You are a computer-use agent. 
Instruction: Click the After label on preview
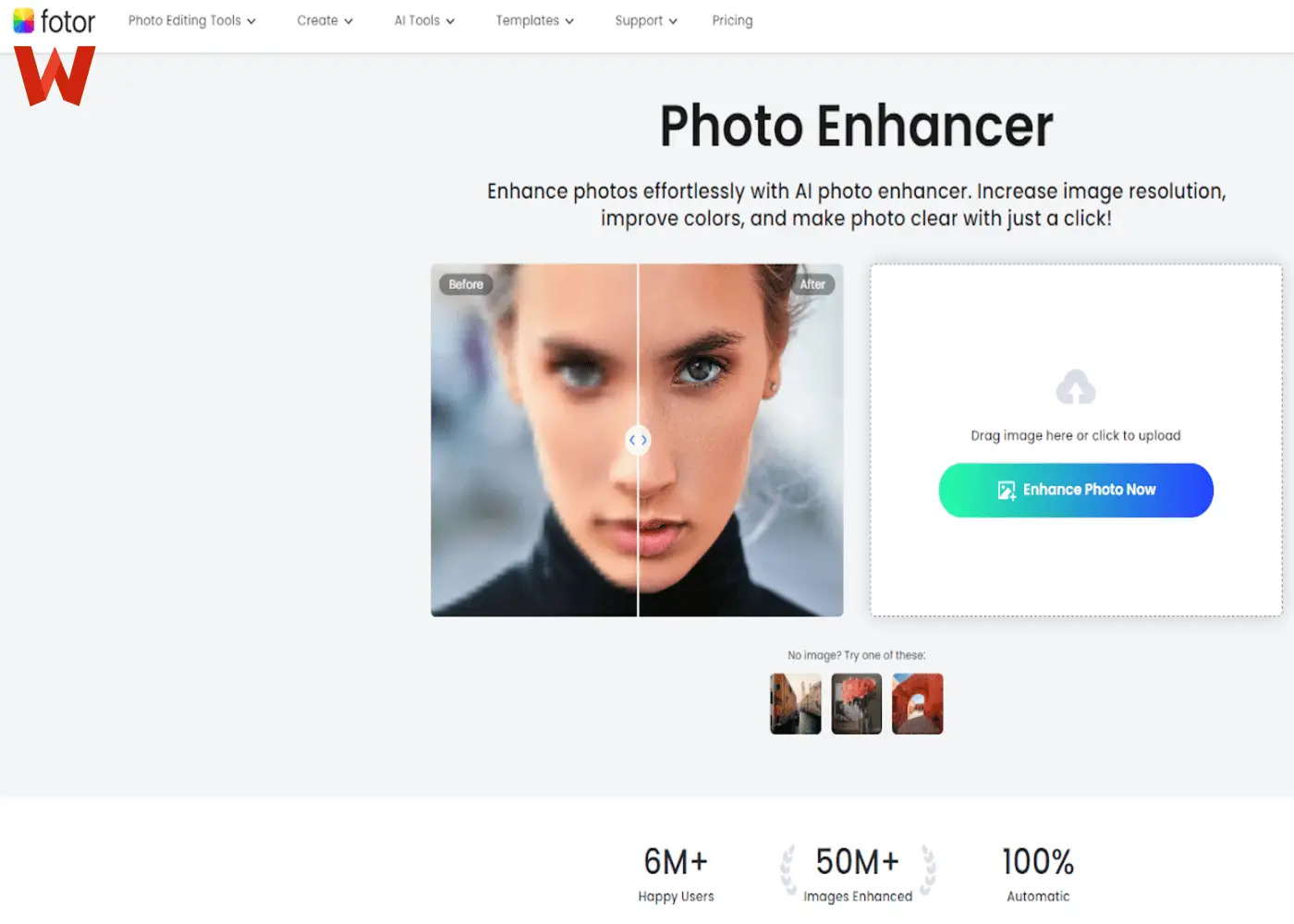coord(812,285)
